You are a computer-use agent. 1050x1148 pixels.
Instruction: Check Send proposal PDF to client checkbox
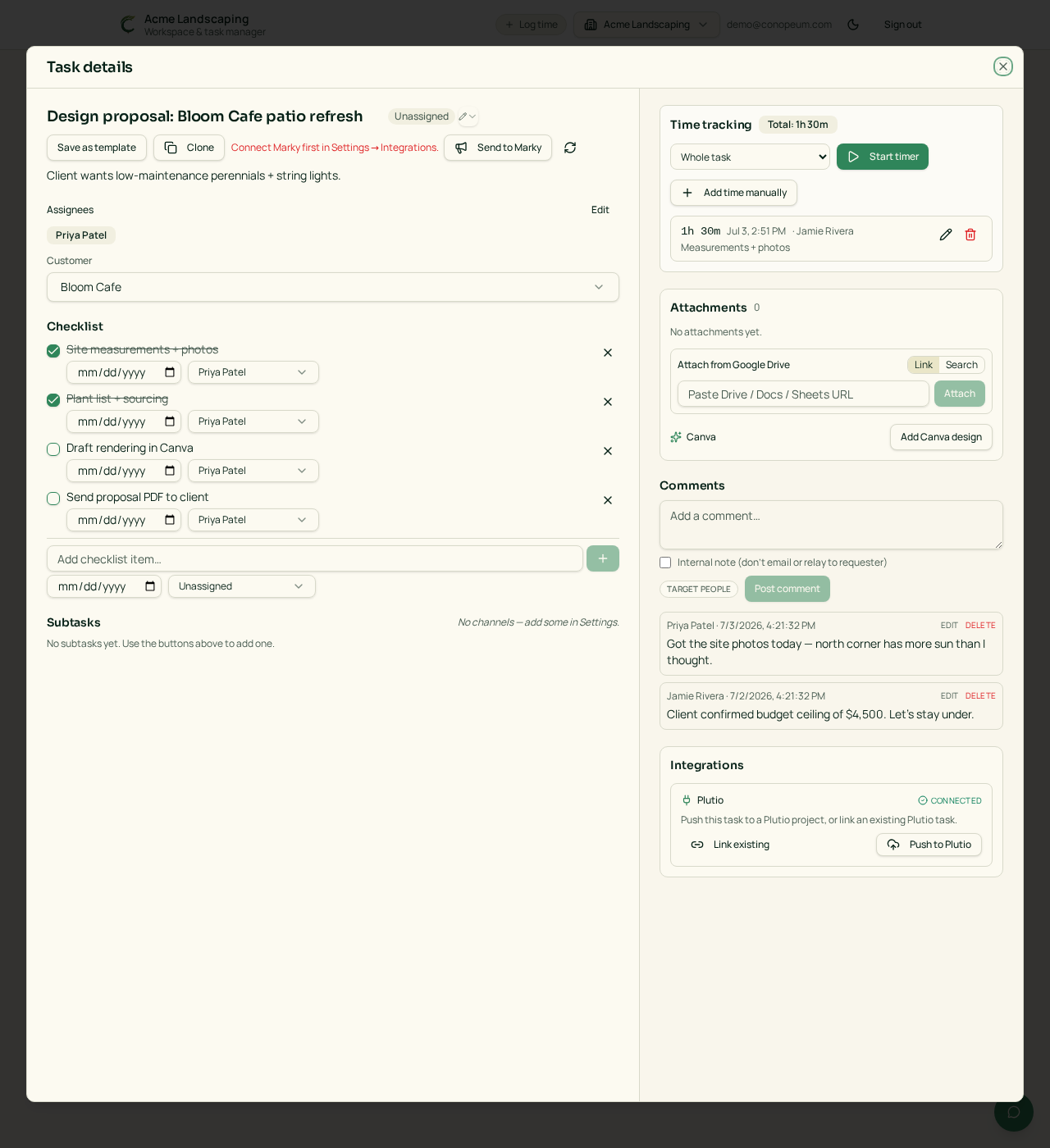point(53,499)
